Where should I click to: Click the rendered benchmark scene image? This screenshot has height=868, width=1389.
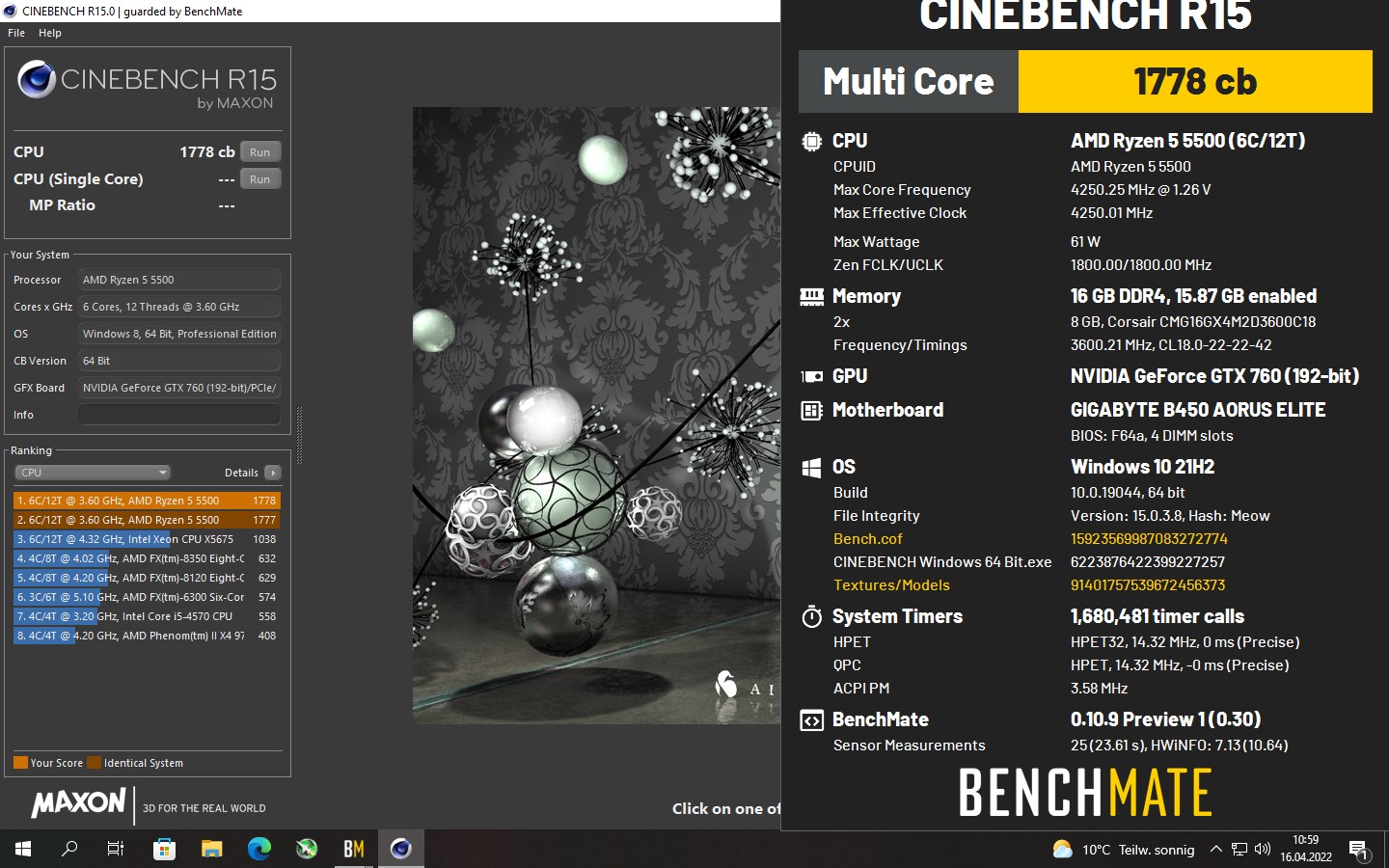(x=596, y=415)
